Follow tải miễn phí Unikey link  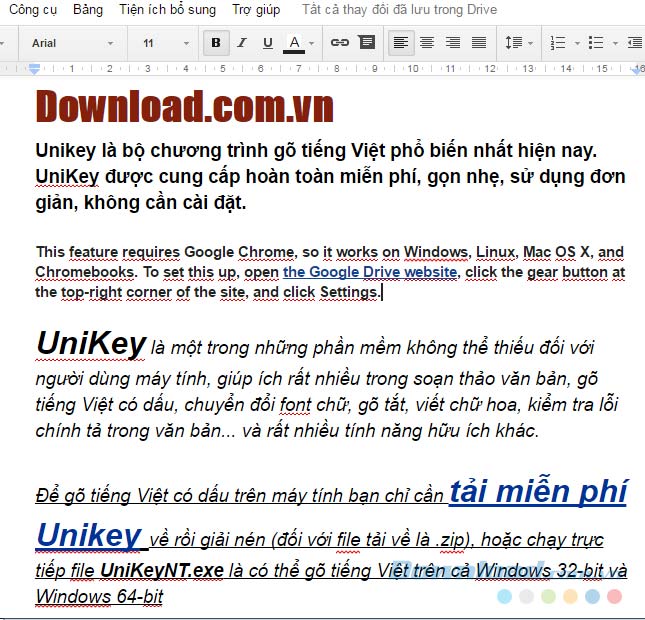point(538,492)
